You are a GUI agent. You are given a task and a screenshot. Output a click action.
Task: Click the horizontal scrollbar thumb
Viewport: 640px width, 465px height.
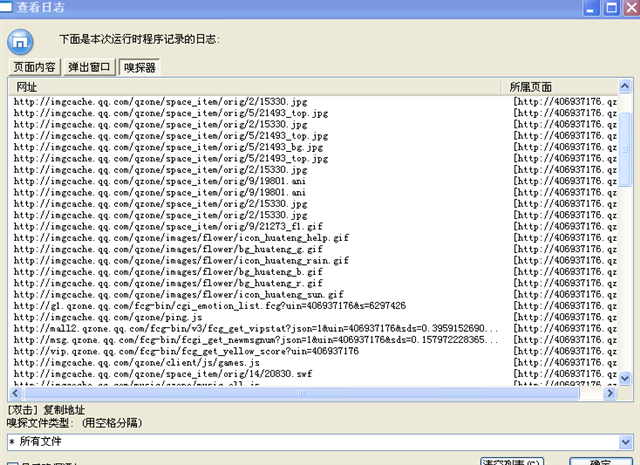[302, 393]
